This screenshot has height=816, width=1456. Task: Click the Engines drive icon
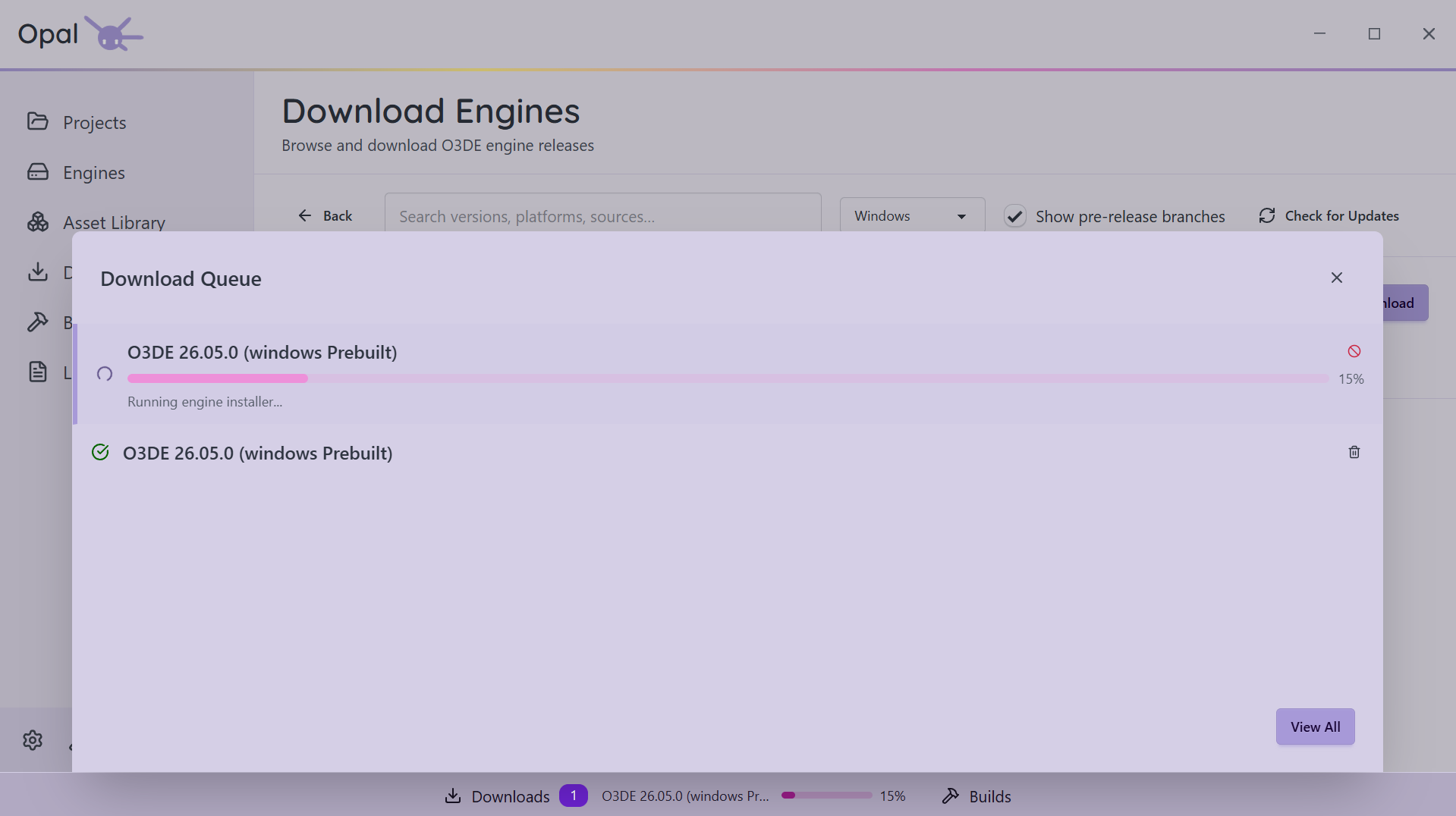click(38, 172)
